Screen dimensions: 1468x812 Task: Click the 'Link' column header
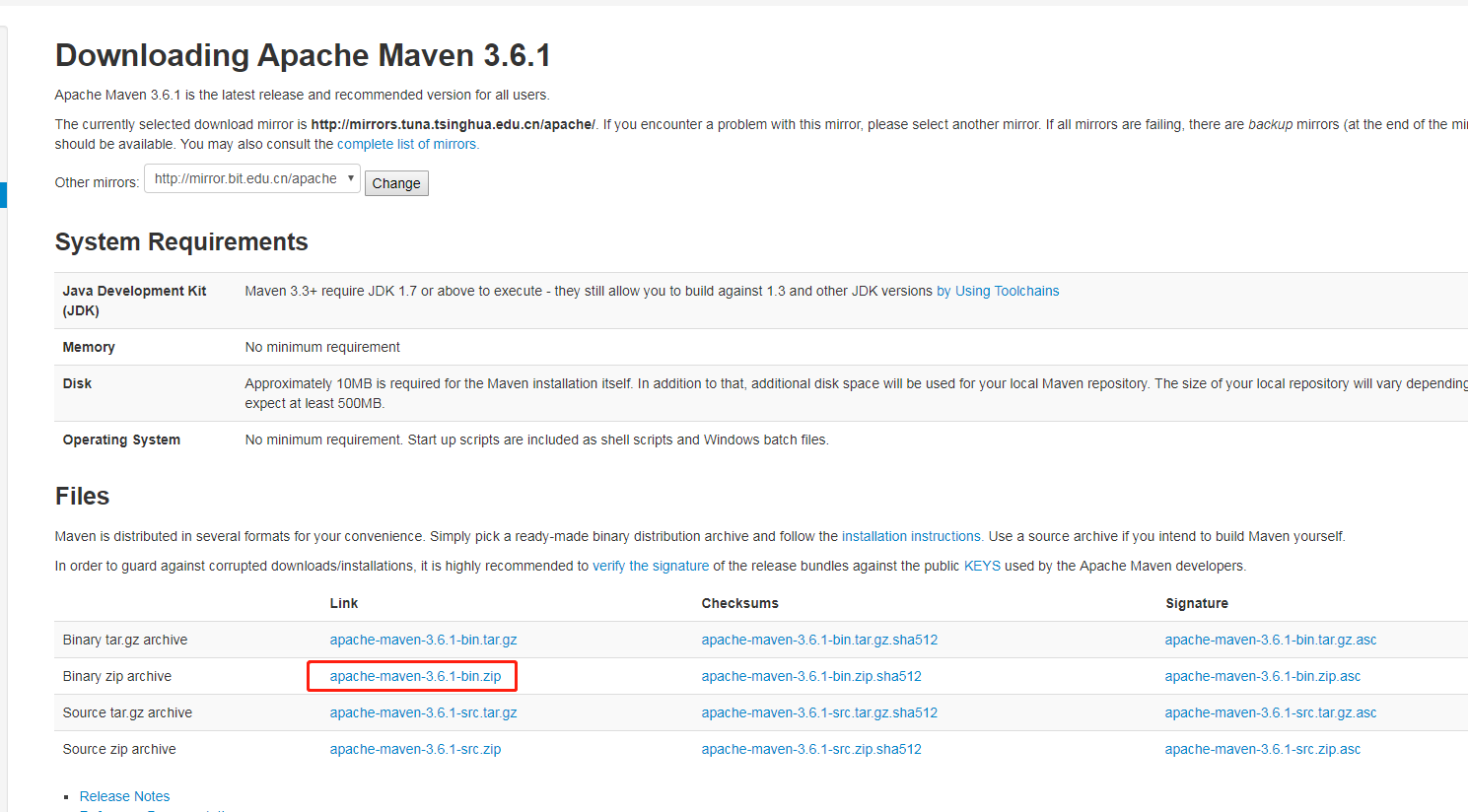344,603
